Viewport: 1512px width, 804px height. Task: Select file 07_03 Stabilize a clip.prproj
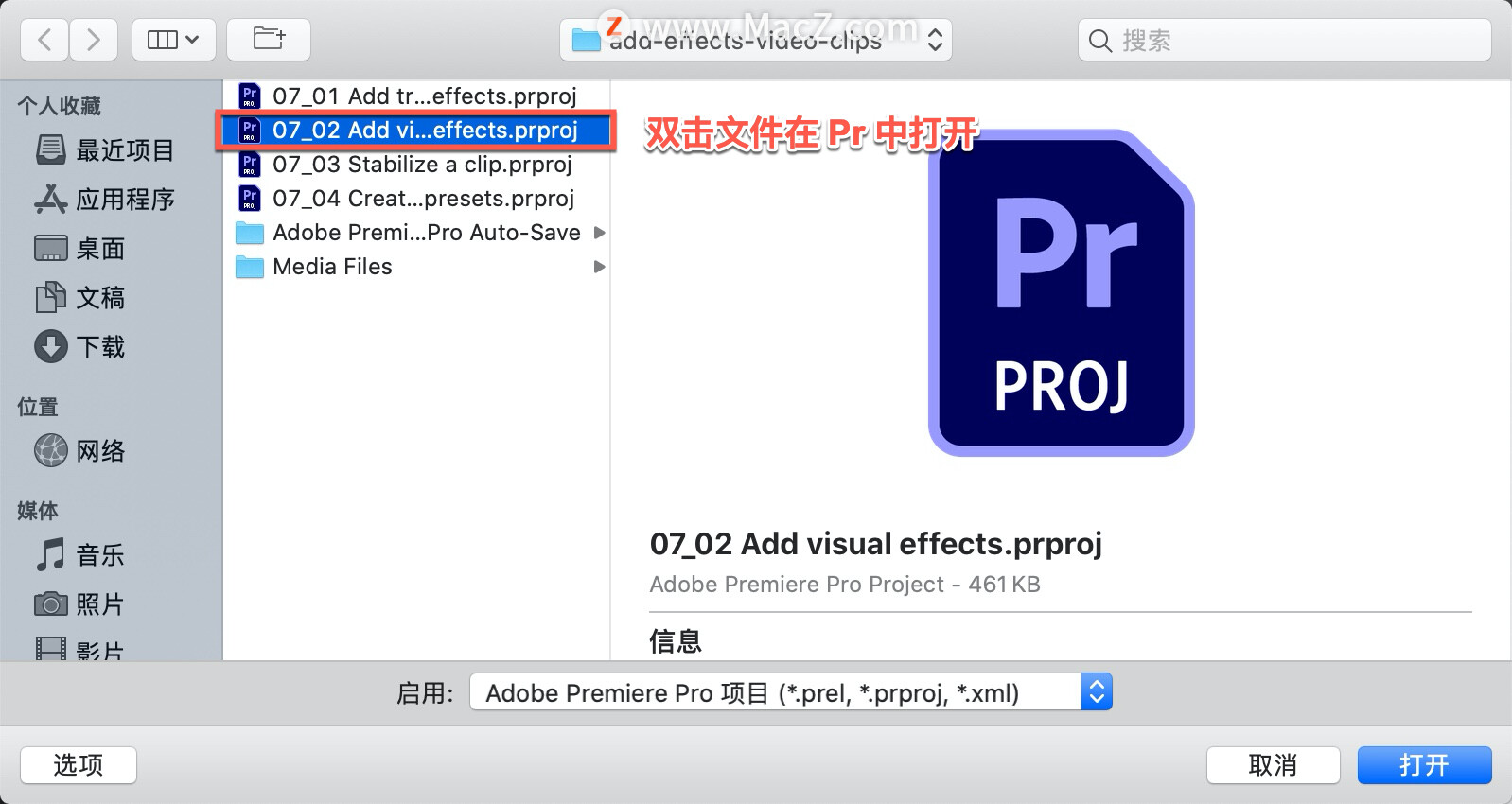point(417,165)
